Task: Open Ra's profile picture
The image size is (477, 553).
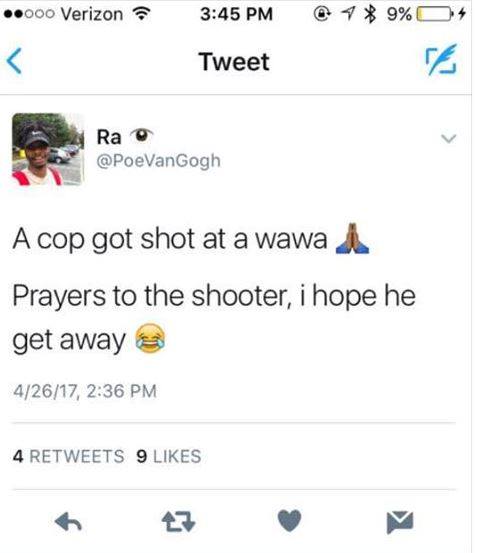Action: pyautogui.click(x=48, y=149)
